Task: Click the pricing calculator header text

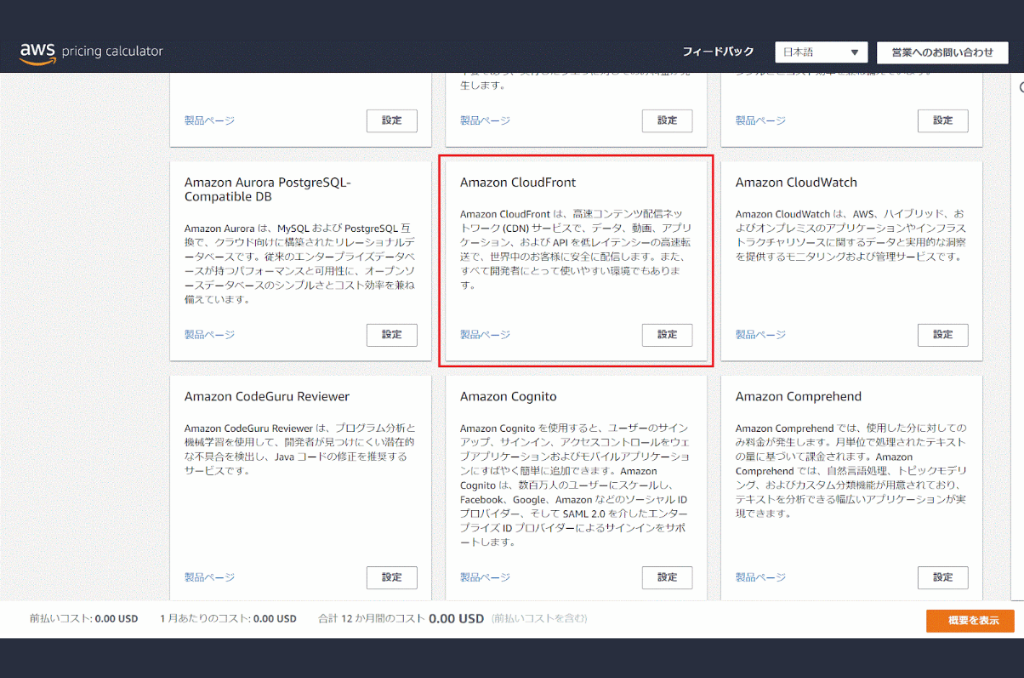Action: click(112, 51)
